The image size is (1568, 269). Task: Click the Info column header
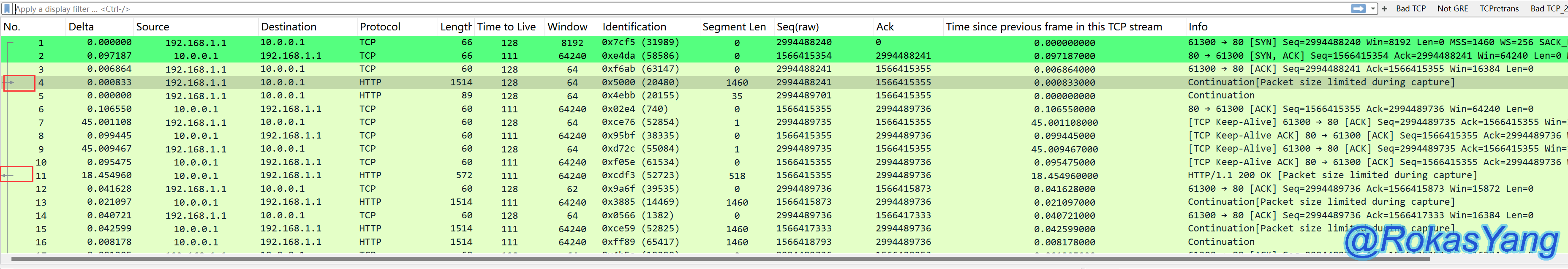point(1197,27)
